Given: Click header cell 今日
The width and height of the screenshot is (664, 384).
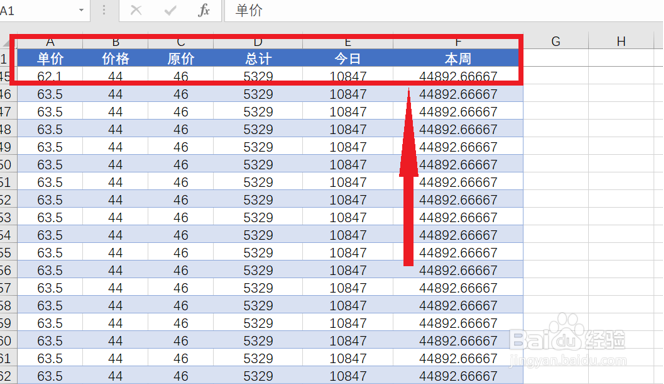Looking at the screenshot, I should [x=348, y=58].
